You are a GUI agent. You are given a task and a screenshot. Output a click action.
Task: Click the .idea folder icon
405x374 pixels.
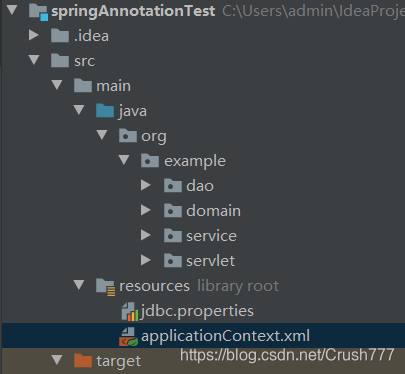pos(60,35)
